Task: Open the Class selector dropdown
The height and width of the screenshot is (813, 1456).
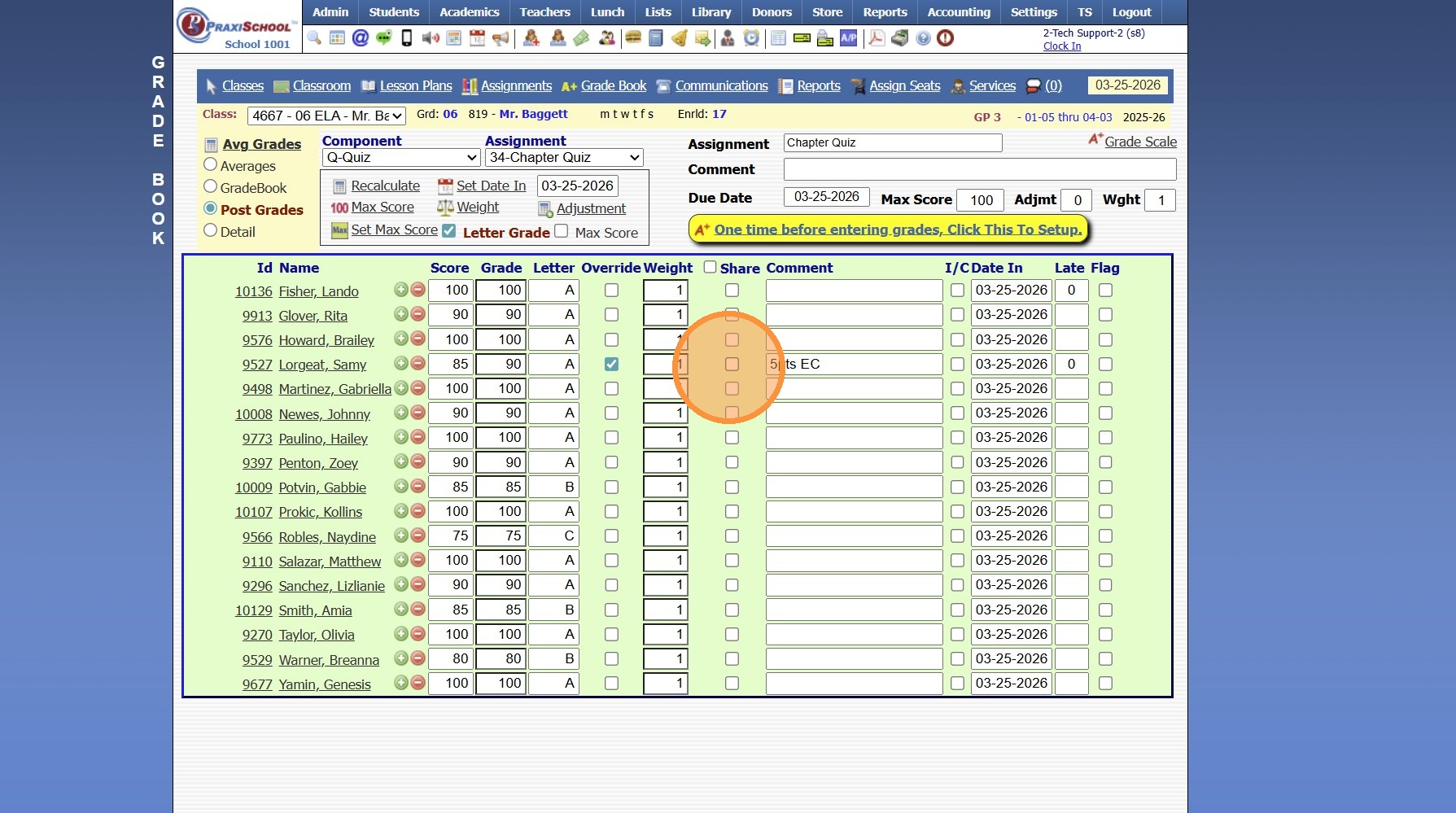Action: pos(326,116)
